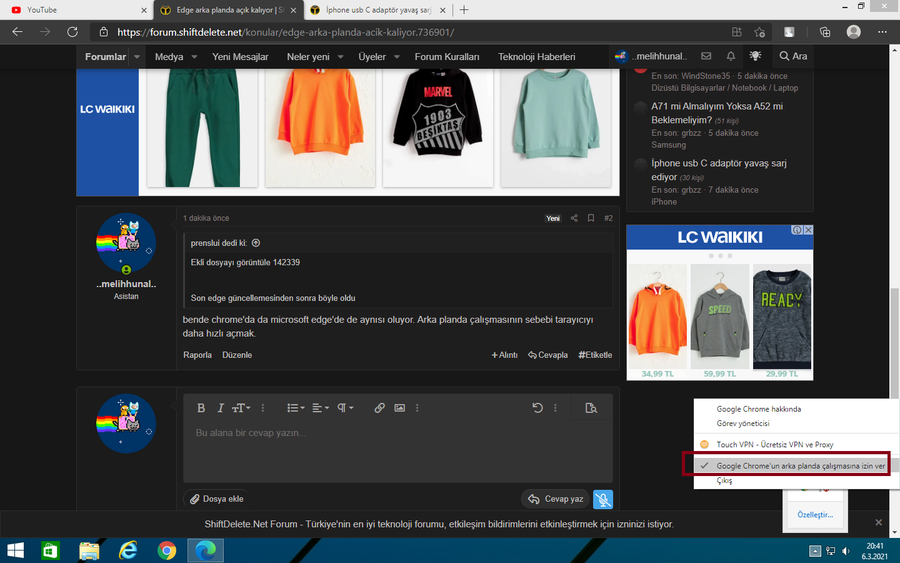The image size is (900, 563).
Task: Click Özelleştir... in the tray popup
Action: 815,515
